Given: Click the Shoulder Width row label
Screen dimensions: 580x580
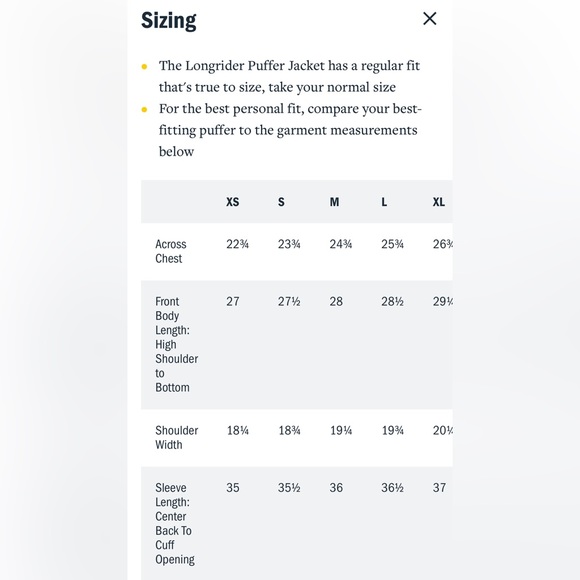Looking at the screenshot, I should (176, 437).
